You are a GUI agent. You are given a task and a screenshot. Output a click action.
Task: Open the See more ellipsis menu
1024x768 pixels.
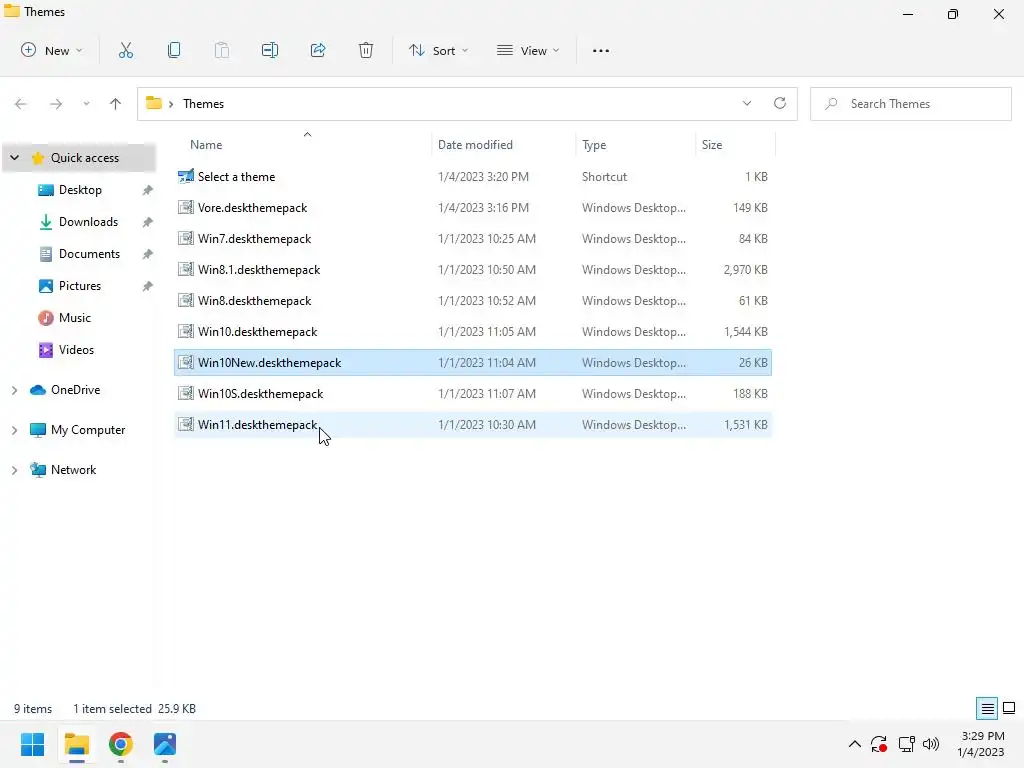[x=601, y=50]
